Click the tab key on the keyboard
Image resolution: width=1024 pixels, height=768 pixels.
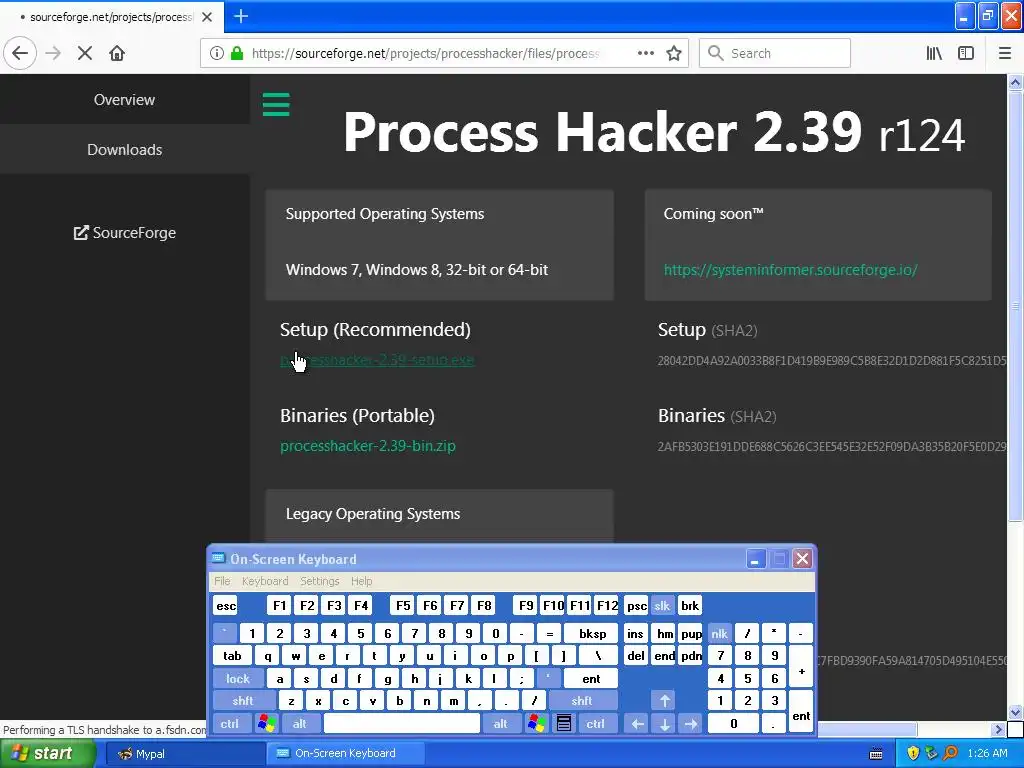click(x=232, y=656)
